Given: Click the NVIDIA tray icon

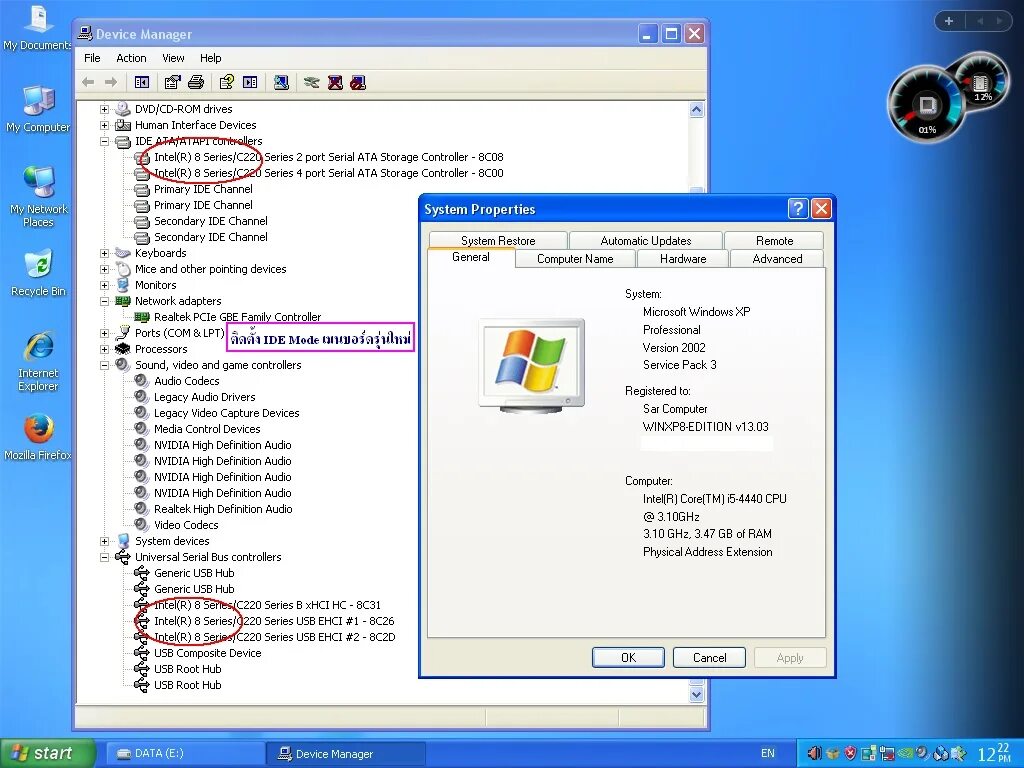Looking at the screenshot, I should [x=904, y=754].
